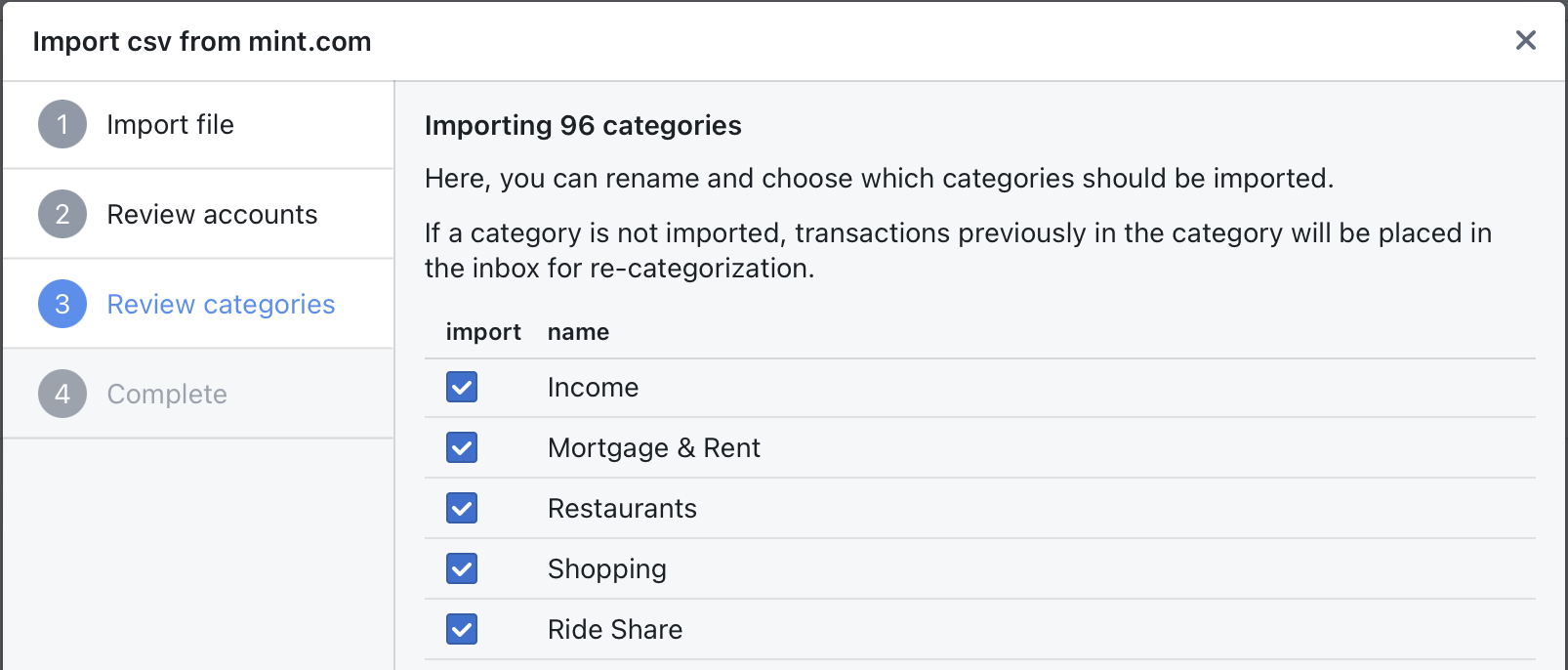Click the Mortgage & Rent category name
This screenshot has width=1568, height=670.
[654, 447]
